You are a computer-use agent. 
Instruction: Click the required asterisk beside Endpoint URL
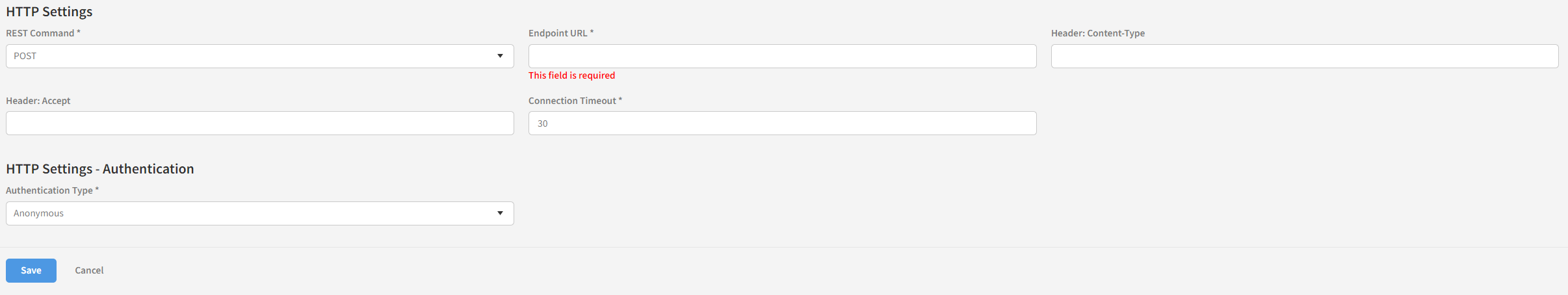tap(592, 32)
